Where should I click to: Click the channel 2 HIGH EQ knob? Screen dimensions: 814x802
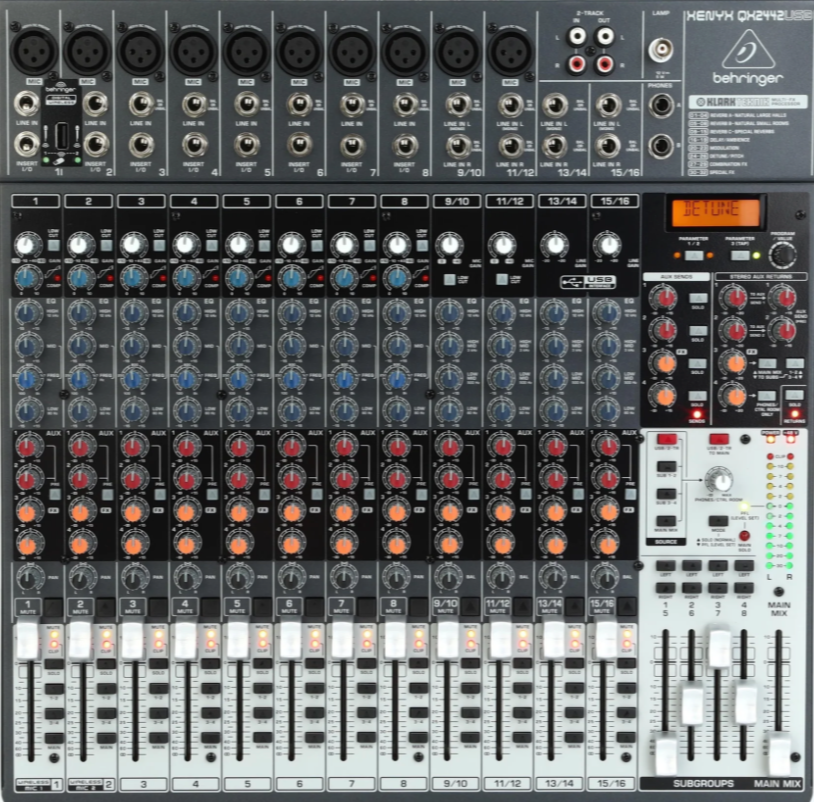tap(80, 313)
